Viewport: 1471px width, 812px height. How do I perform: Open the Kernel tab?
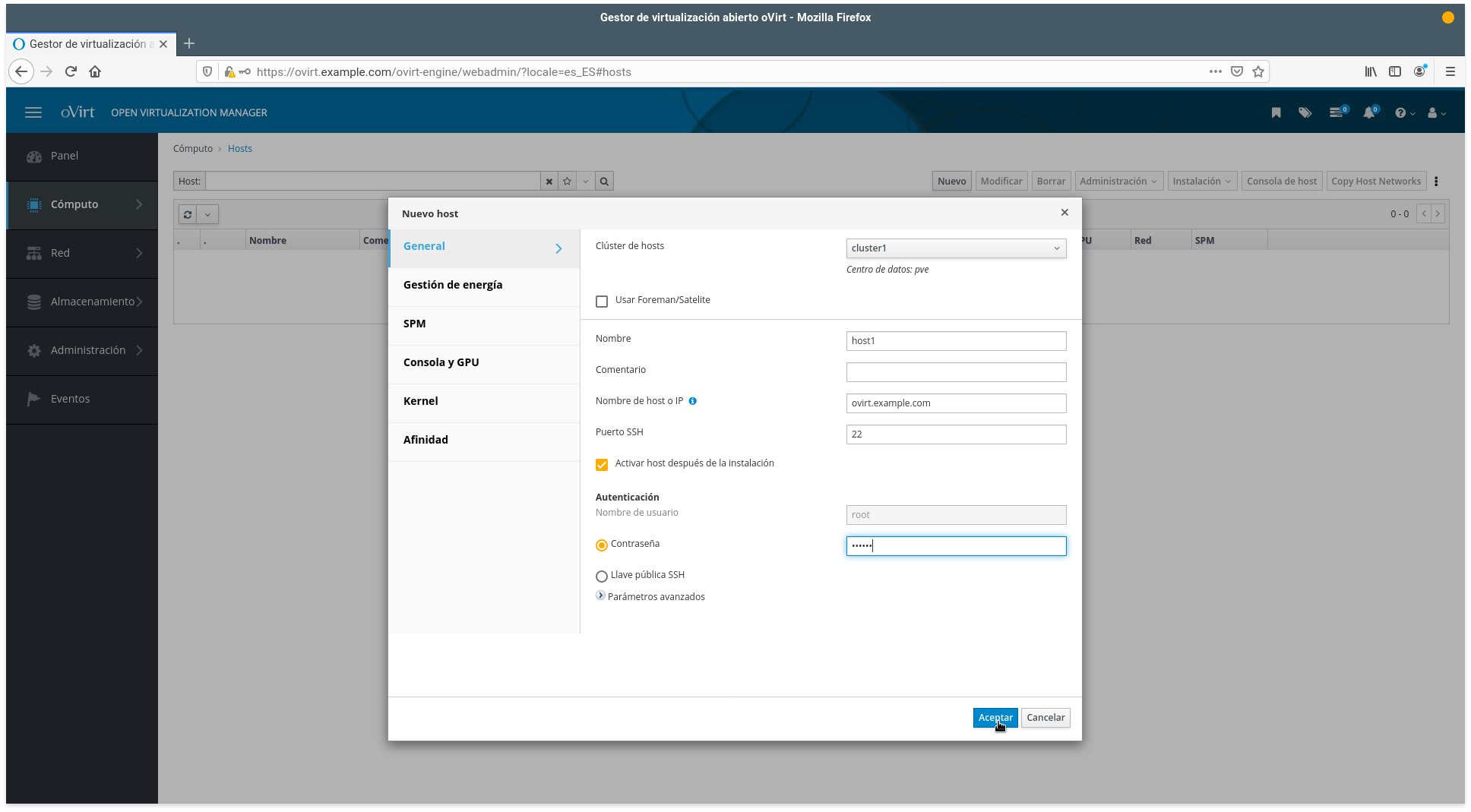(421, 401)
